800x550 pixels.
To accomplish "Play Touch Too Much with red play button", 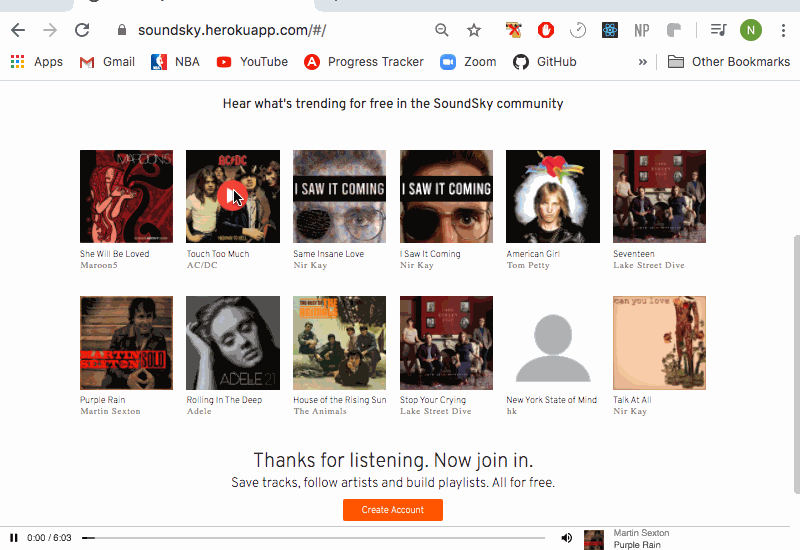I will click(x=231, y=195).
